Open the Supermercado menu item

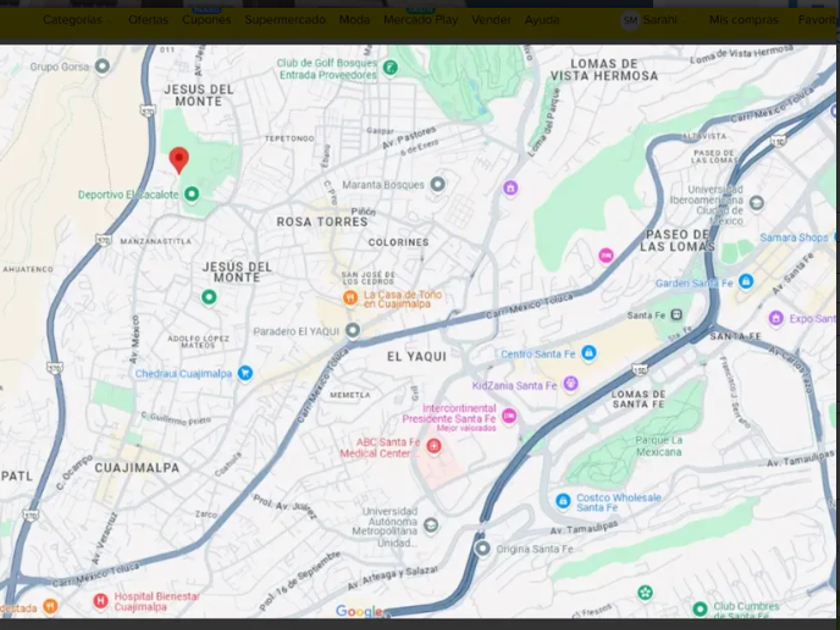coord(285,20)
